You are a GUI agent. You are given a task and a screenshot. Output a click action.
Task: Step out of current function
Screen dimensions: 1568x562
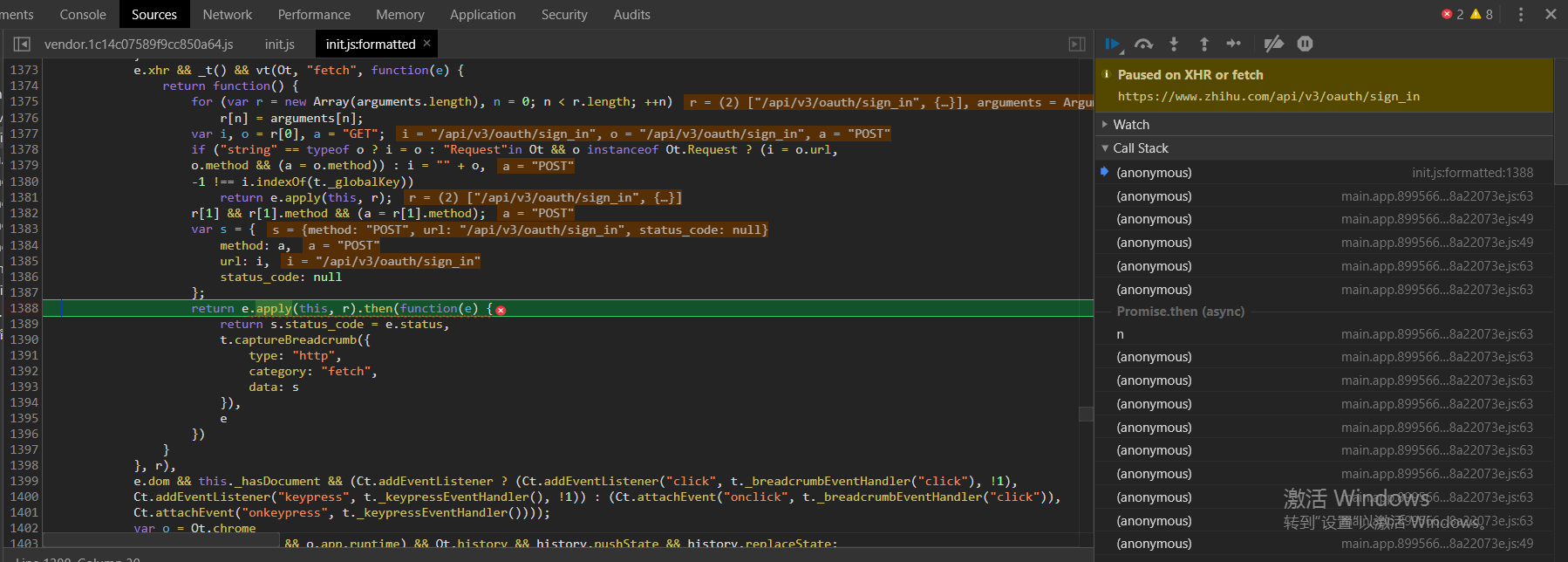pos(1203,44)
